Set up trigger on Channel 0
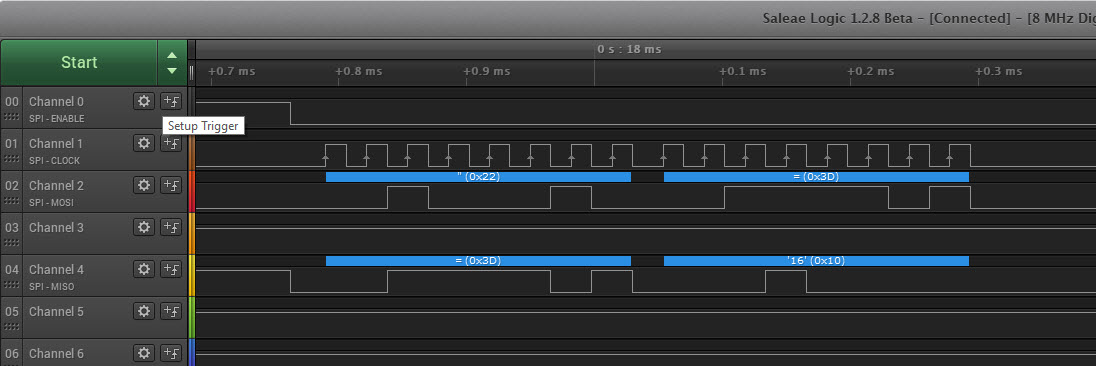1096x366 pixels. click(x=171, y=101)
